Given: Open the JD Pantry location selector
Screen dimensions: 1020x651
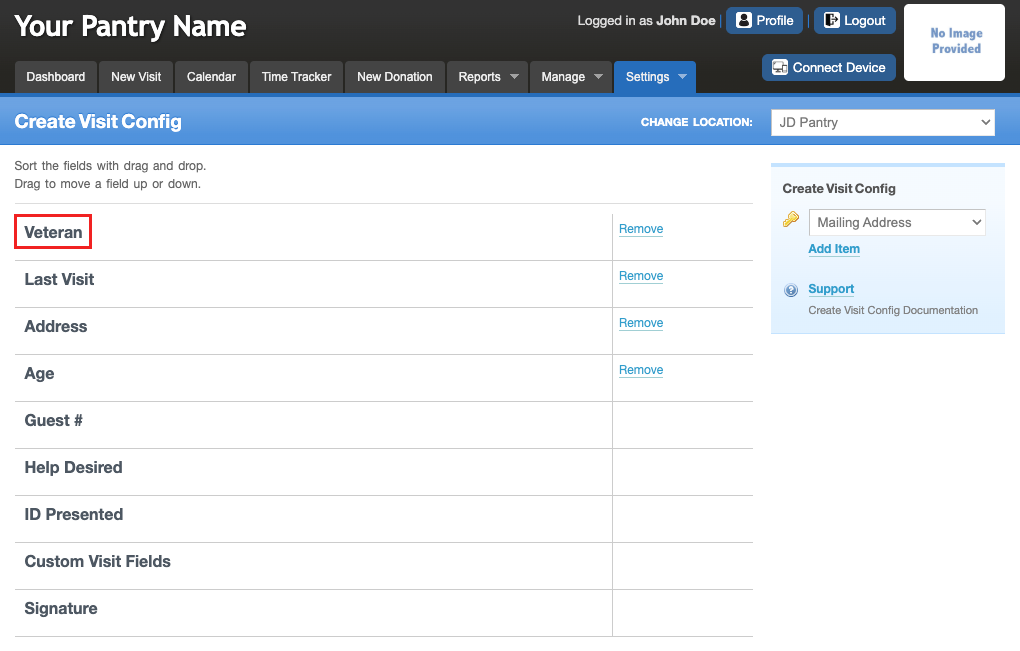Looking at the screenshot, I should (883, 122).
